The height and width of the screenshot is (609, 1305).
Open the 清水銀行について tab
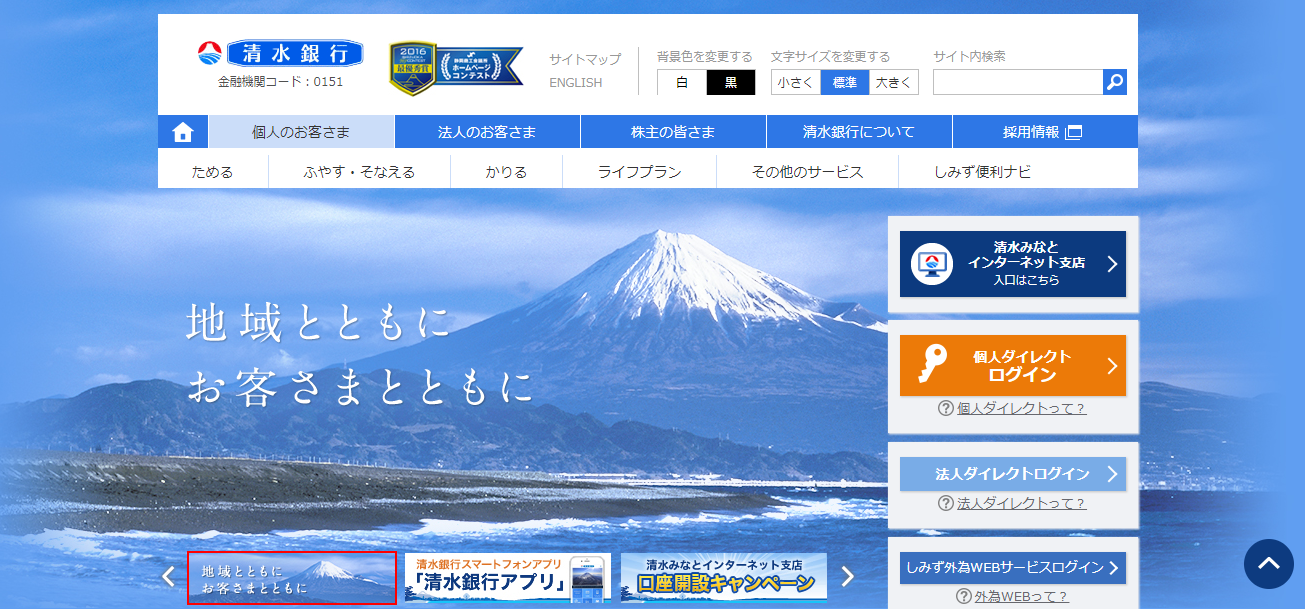coord(859,132)
